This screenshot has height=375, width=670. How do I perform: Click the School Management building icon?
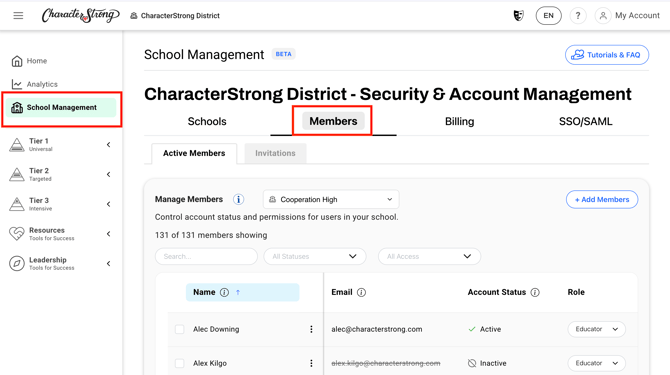click(x=17, y=108)
